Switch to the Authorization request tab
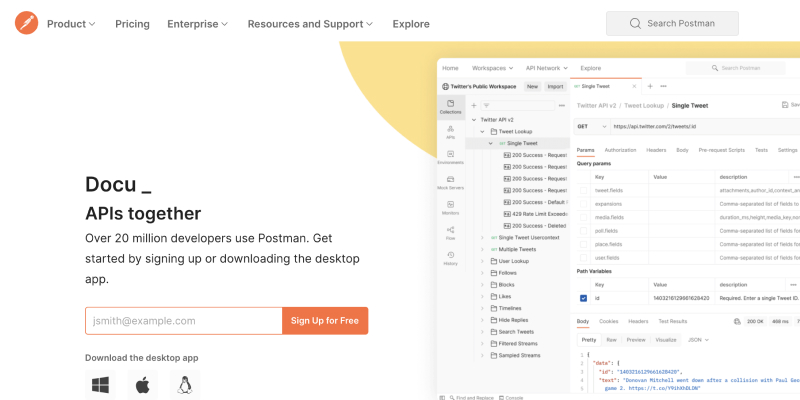This screenshot has height=400, width=800. (x=620, y=150)
